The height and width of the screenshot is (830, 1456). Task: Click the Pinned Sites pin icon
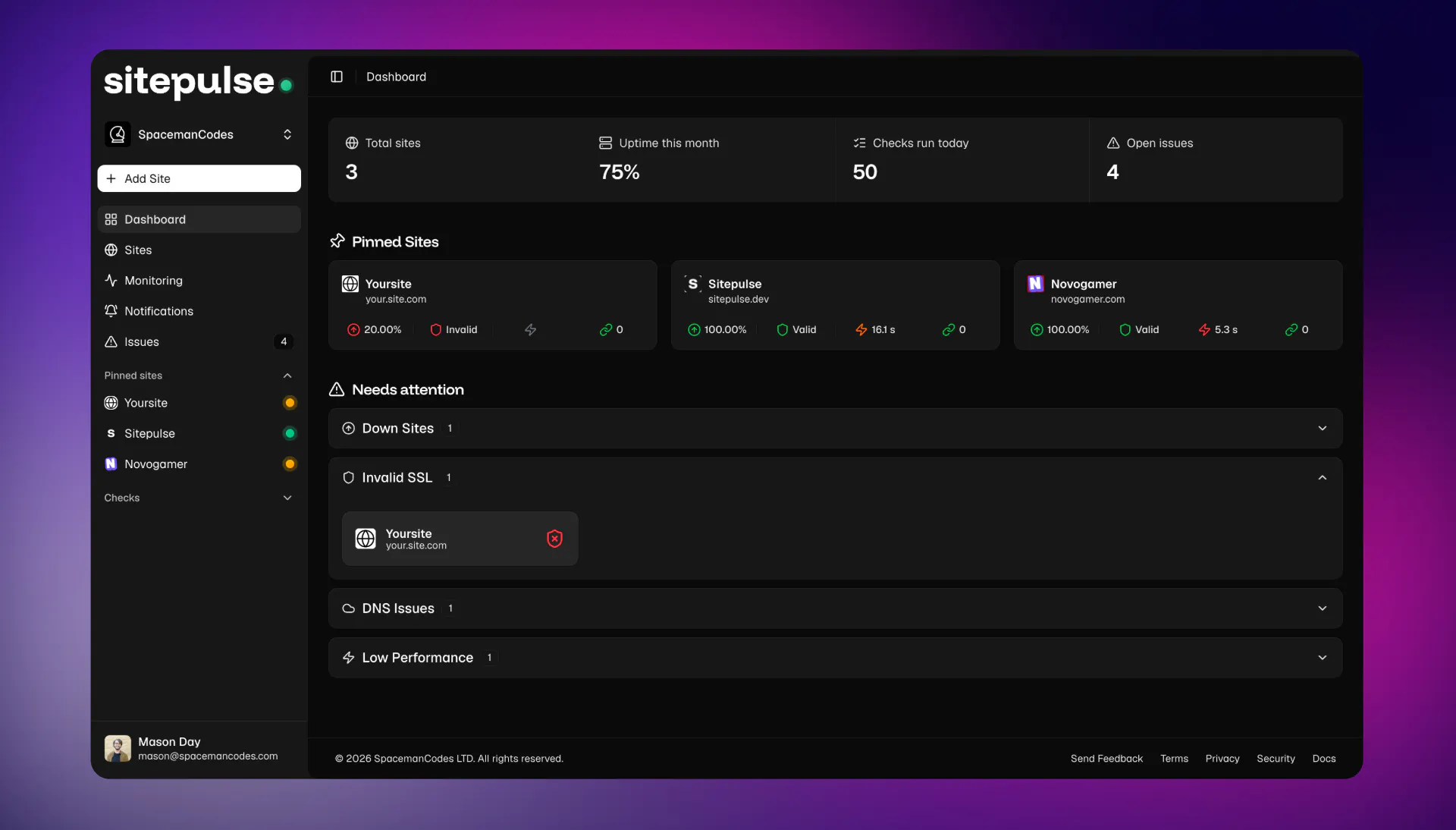[337, 241]
